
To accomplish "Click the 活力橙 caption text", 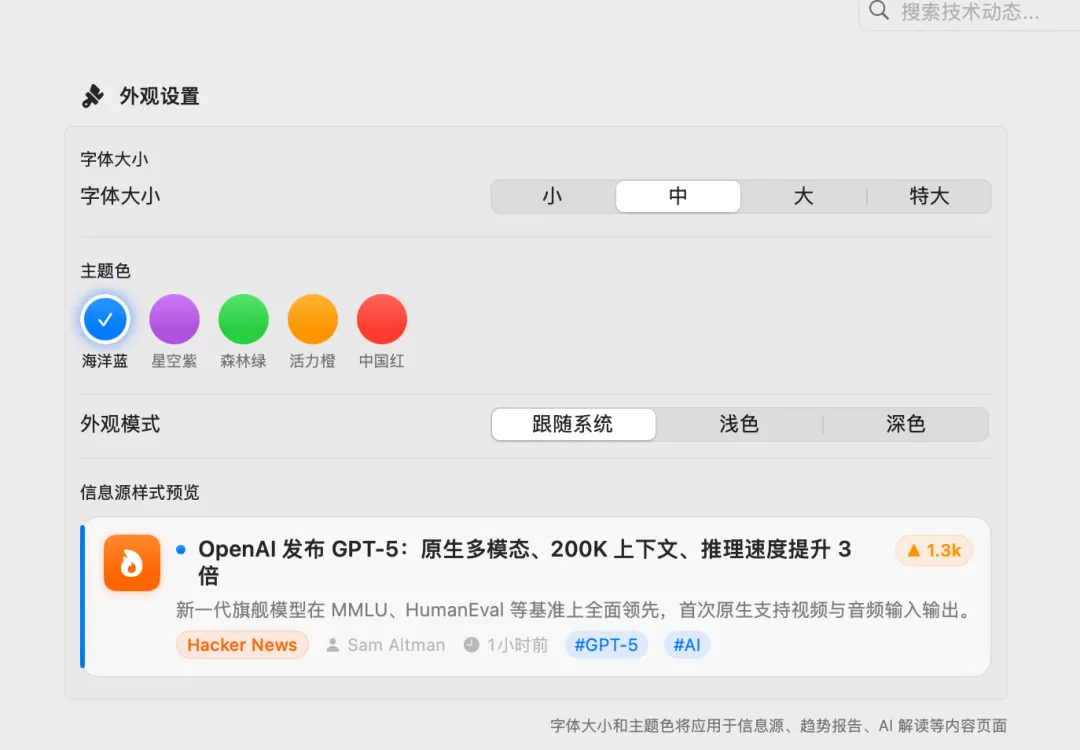I will click(313, 361).
